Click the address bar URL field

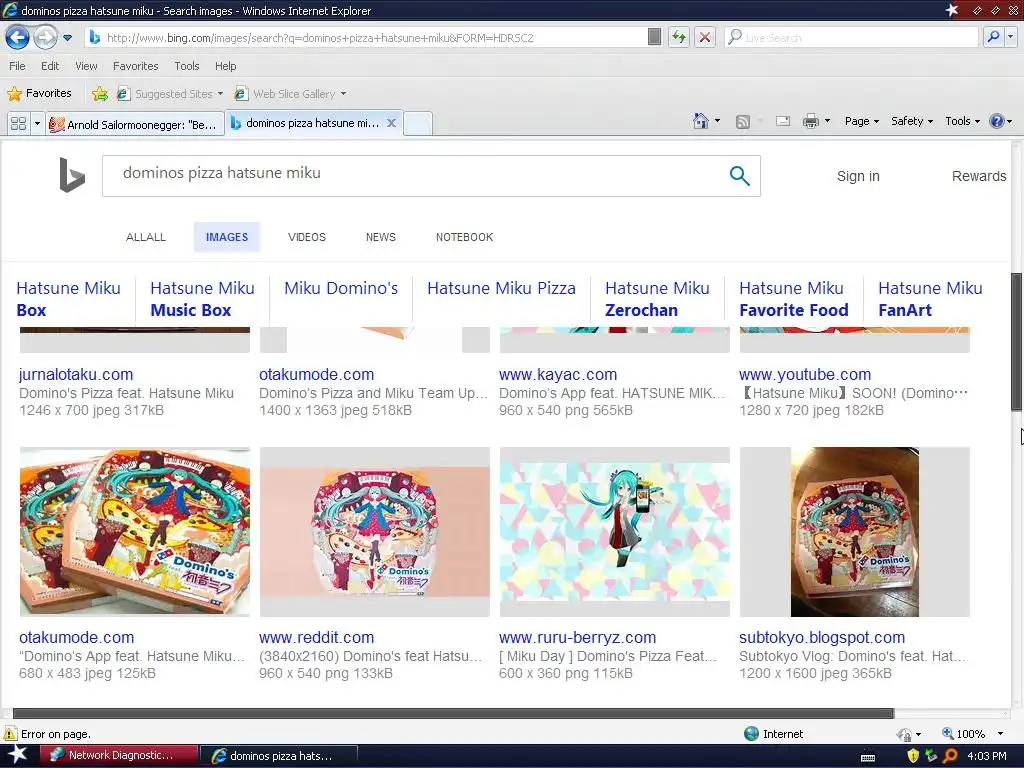(366, 38)
